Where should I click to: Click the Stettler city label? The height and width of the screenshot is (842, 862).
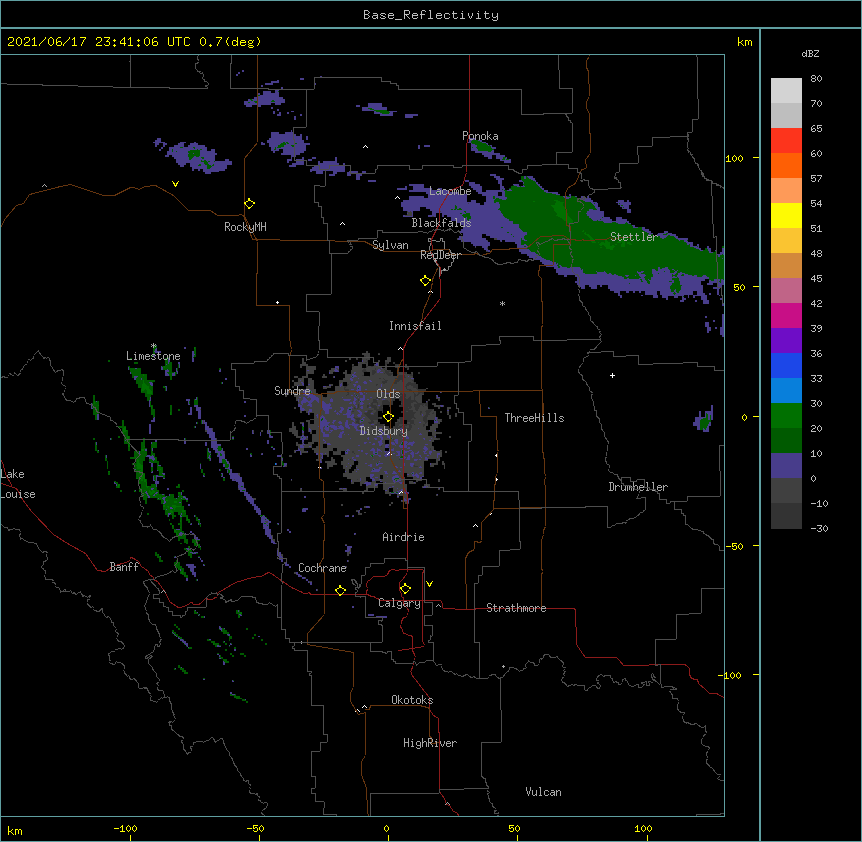(x=634, y=237)
